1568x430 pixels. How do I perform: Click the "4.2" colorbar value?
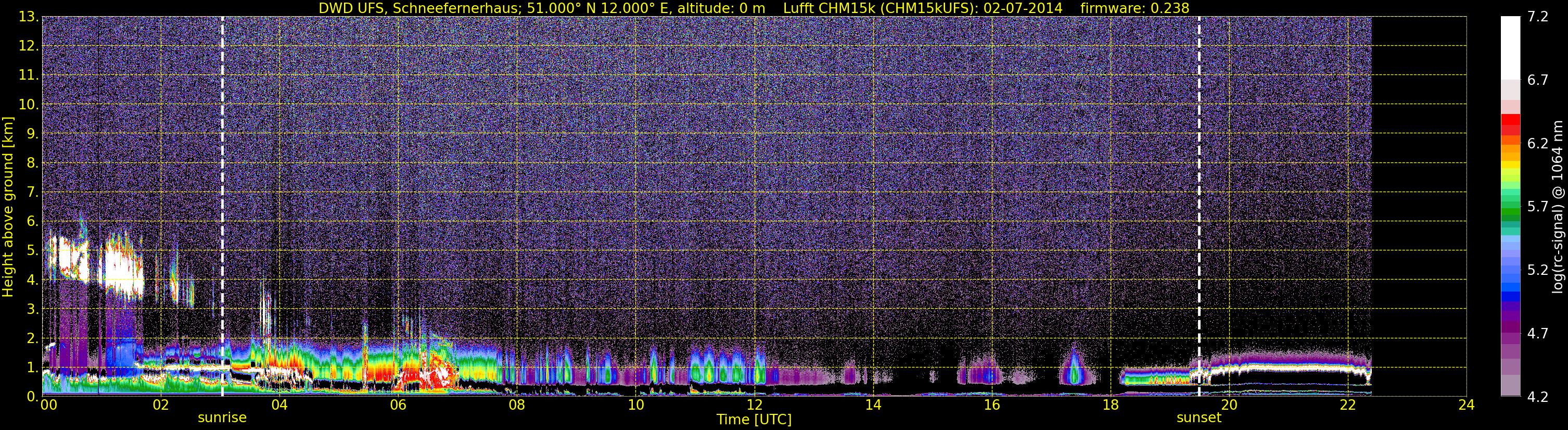(1538, 397)
